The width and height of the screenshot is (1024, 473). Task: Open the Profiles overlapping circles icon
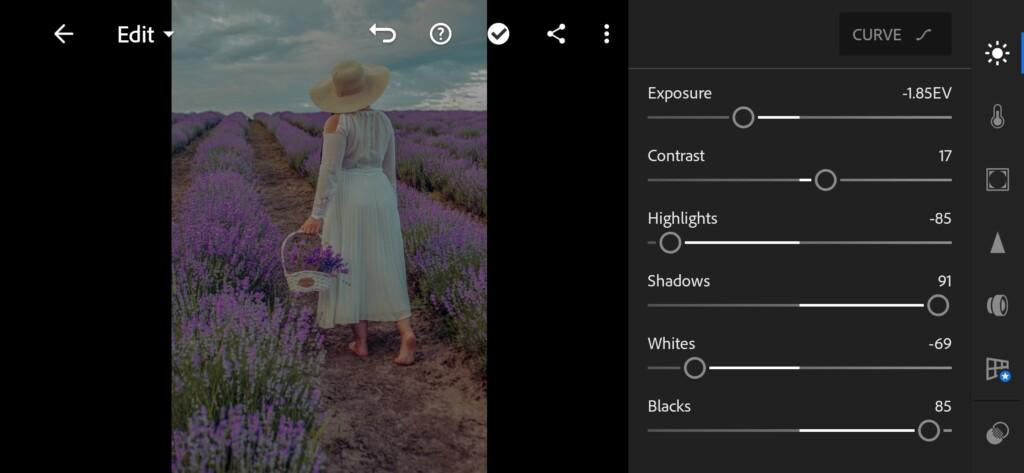click(996, 433)
